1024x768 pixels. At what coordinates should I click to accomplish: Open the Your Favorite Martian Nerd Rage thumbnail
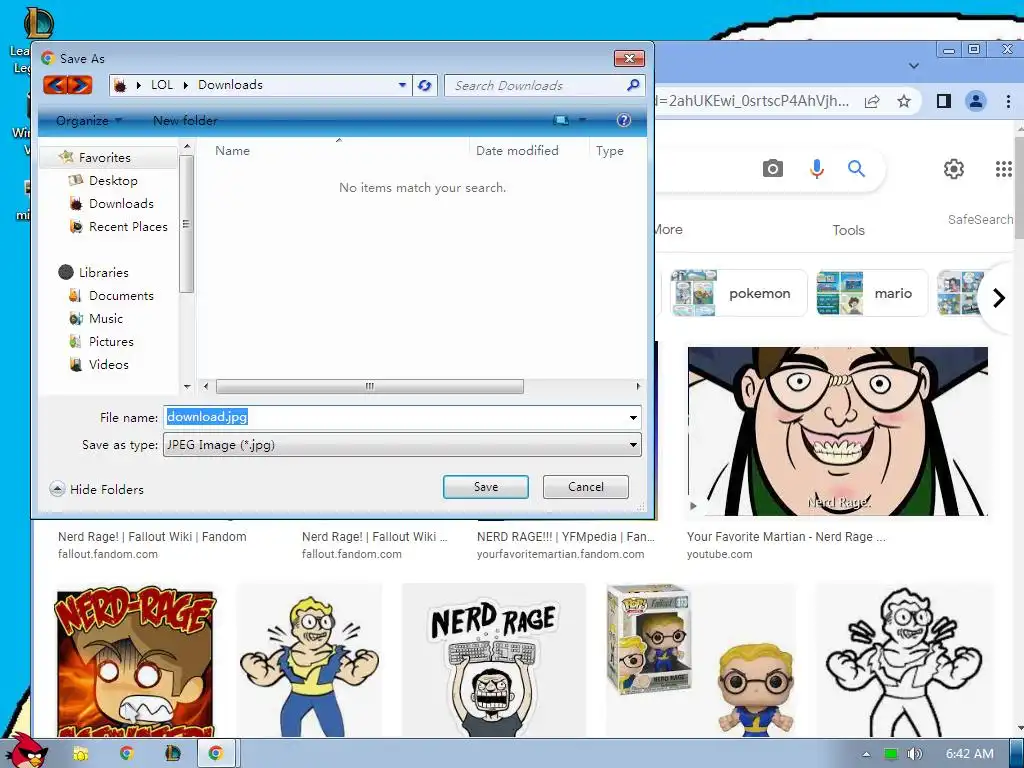837,432
